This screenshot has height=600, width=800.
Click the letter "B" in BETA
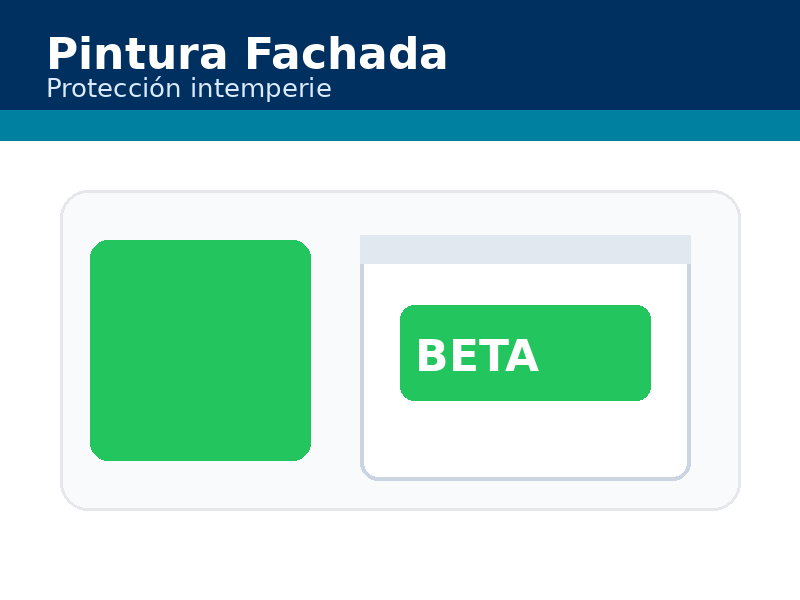[x=430, y=357]
